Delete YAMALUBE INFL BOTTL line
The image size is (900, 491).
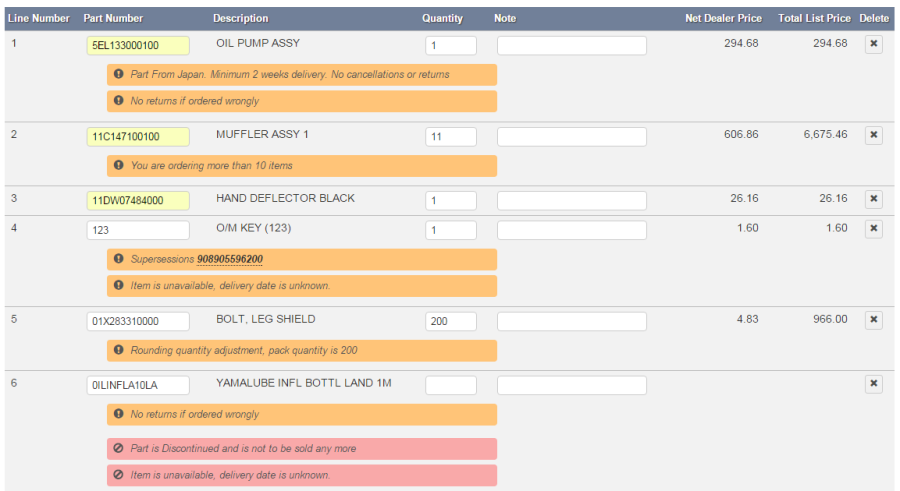point(874,384)
